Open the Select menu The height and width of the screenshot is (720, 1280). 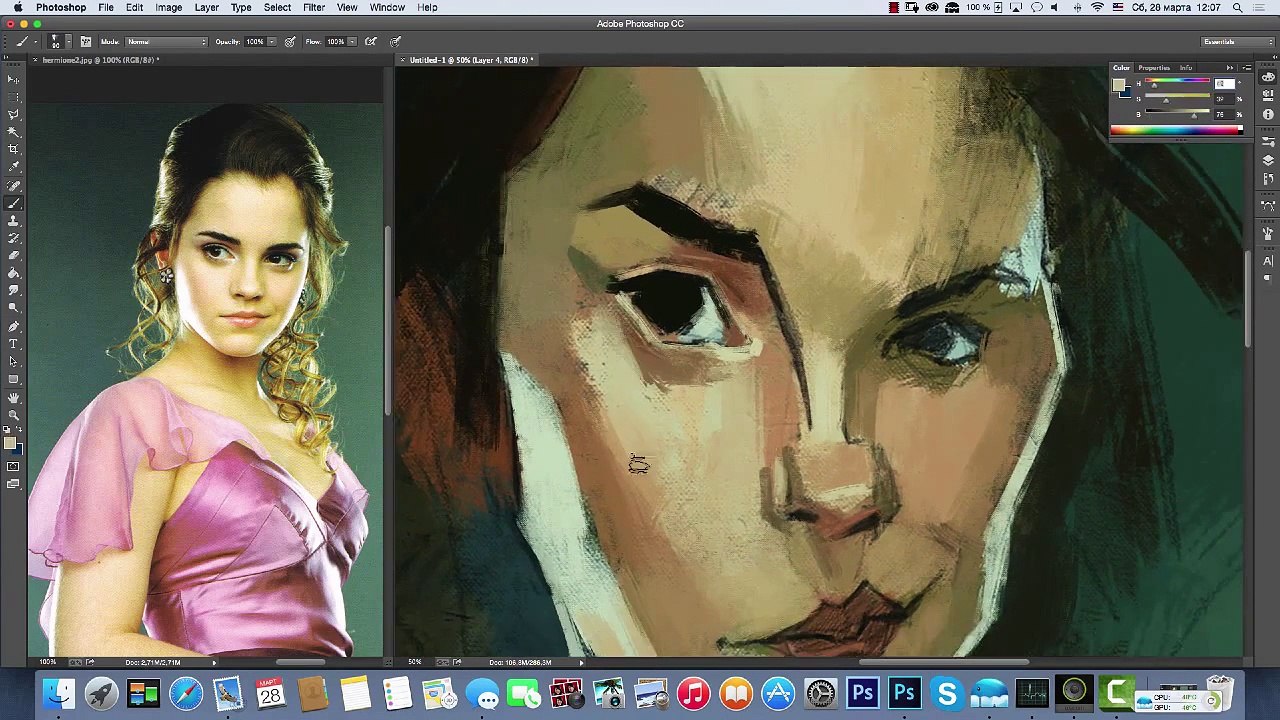click(277, 7)
